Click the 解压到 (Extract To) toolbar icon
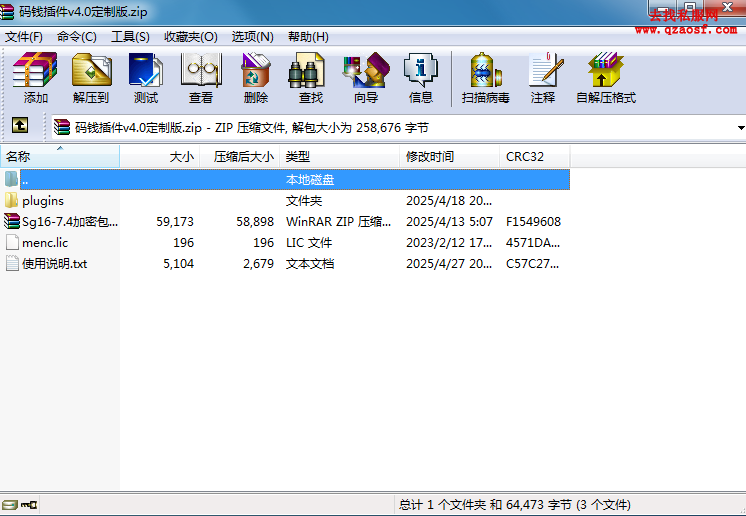746x516 pixels. tap(91, 78)
